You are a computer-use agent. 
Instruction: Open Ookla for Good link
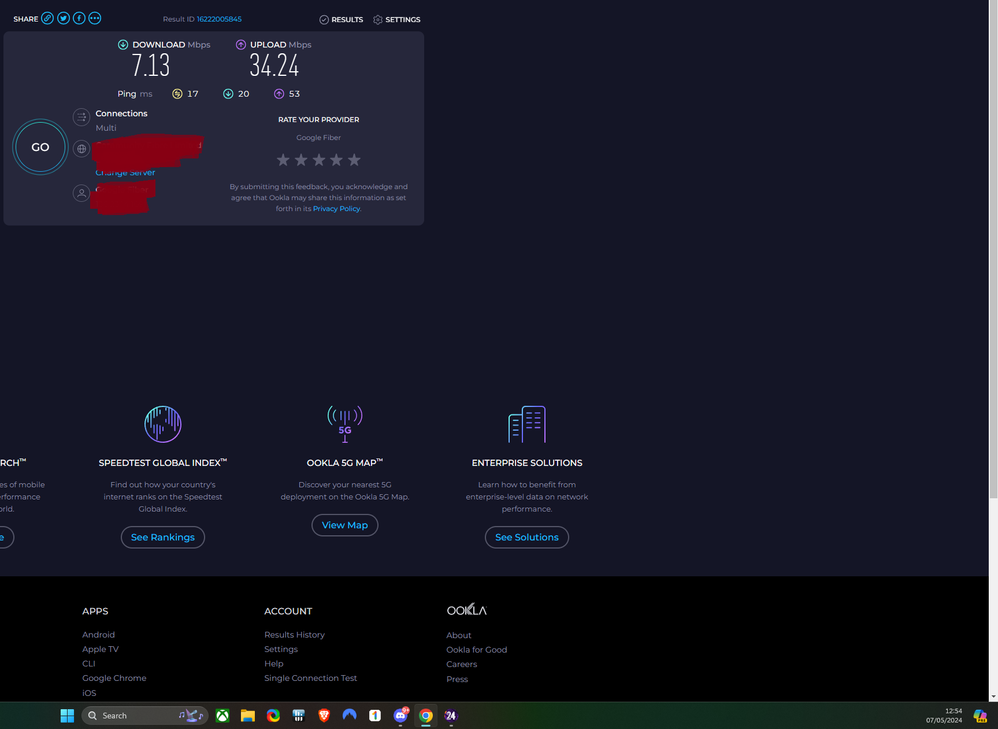[x=477, y=650]
